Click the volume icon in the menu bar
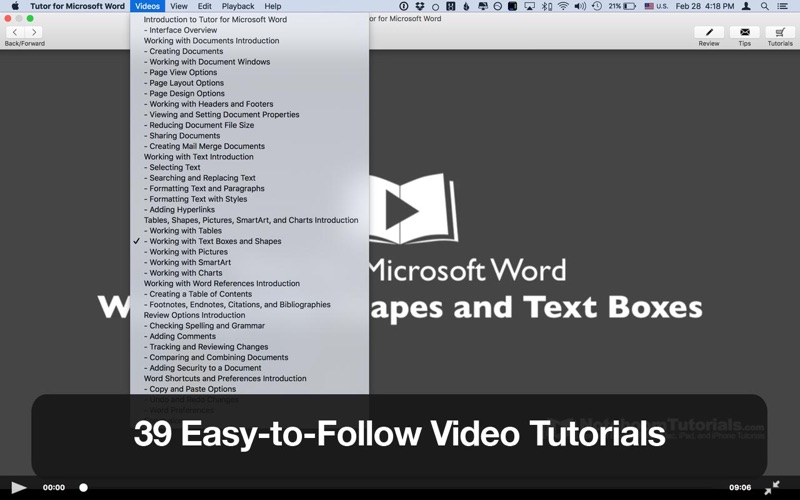This screenshot has width=800, height=500. point(580,6)
